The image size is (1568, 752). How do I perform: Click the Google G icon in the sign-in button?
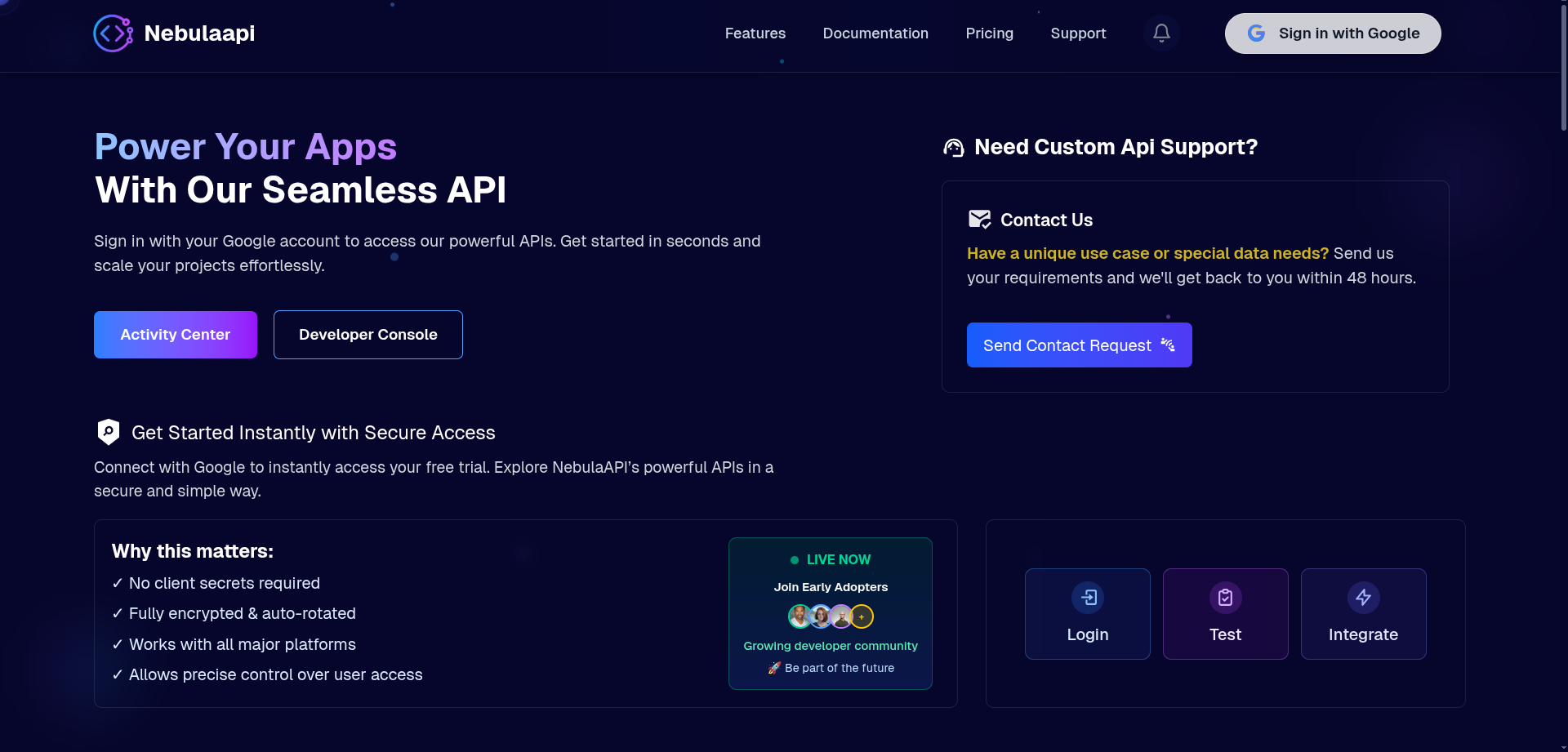[1256, 33]
